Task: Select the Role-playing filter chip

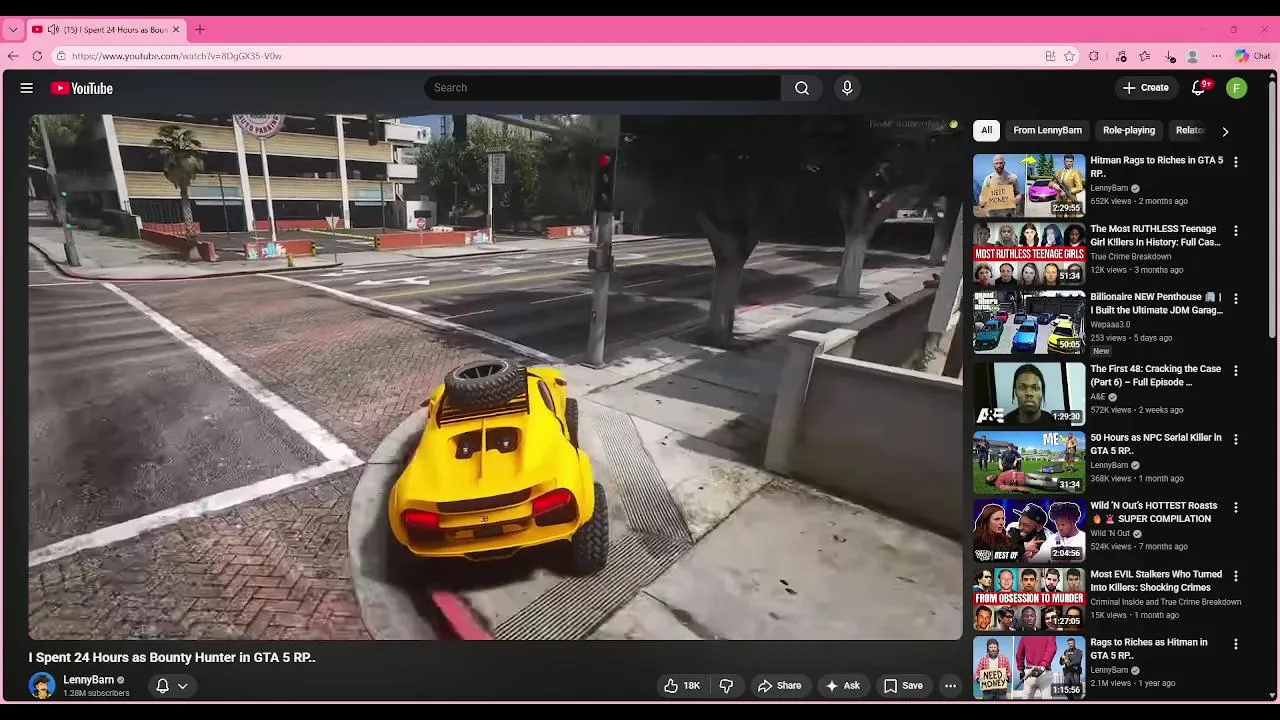Action: [x=1129, y=130]
